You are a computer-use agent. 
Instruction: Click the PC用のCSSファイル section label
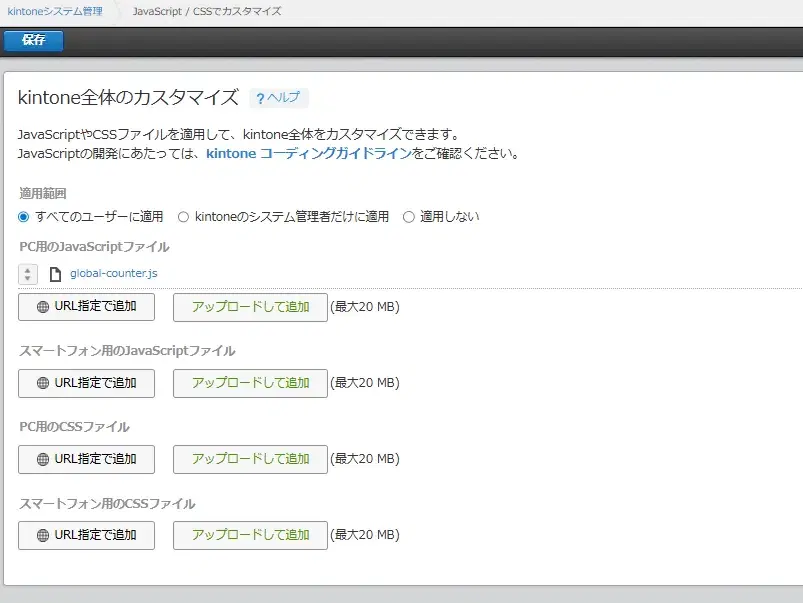tap(74, 427)
